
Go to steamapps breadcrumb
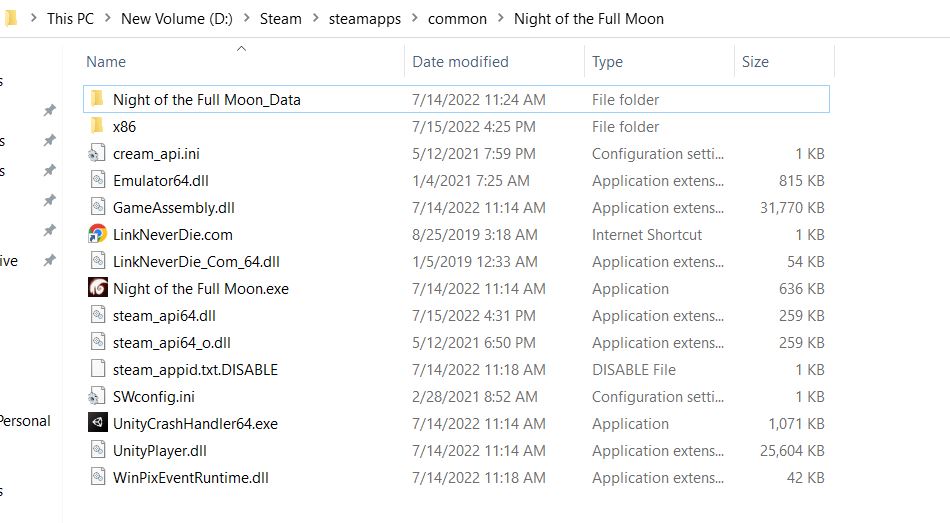click(x=365, y=19)
